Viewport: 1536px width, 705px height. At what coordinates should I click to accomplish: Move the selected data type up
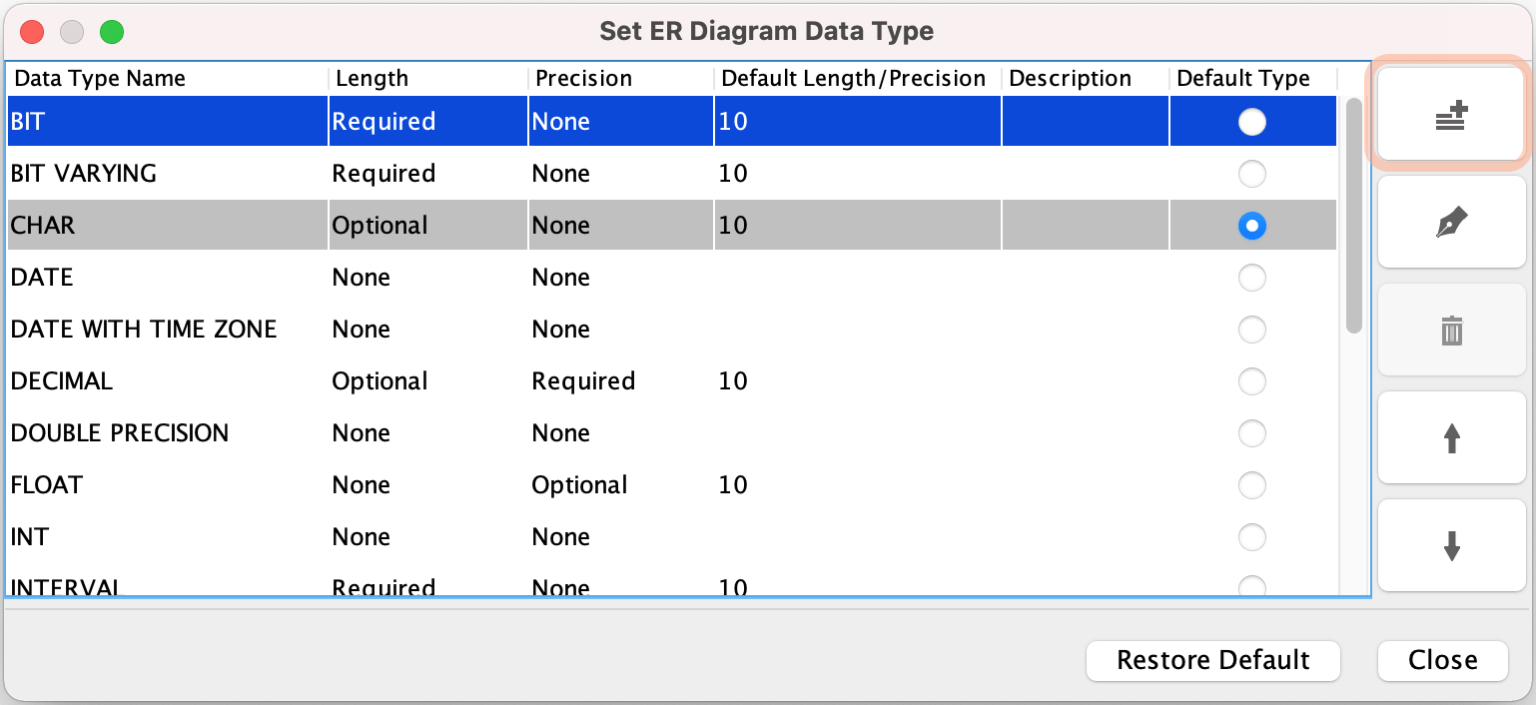point(1451,437)
